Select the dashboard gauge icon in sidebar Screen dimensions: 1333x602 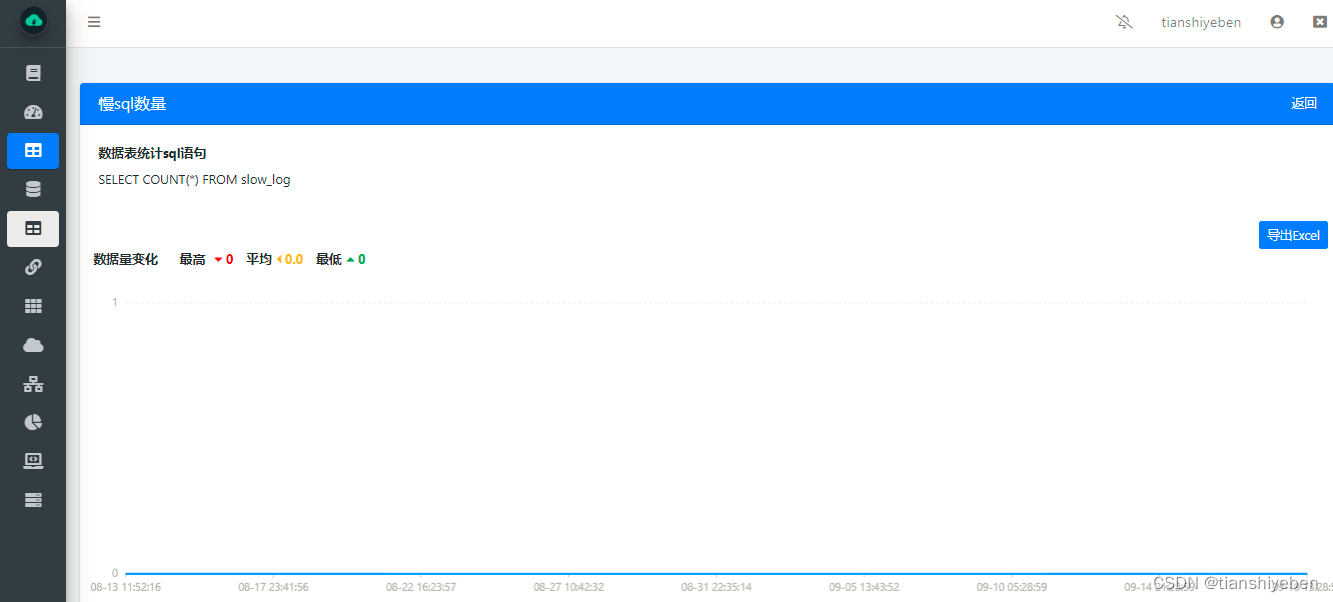coord(33,111)
